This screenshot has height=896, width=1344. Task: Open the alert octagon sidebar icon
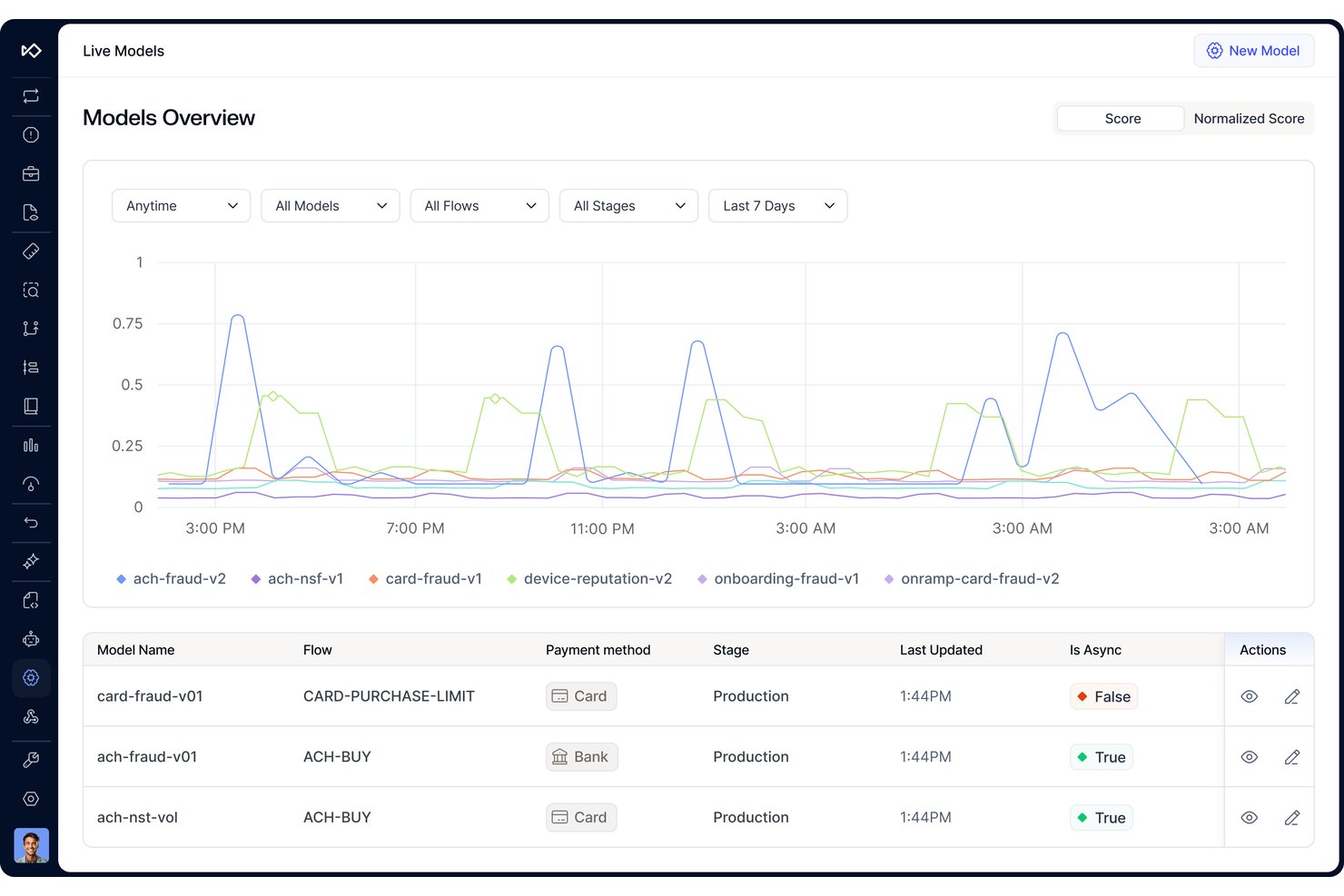point(31,135)
